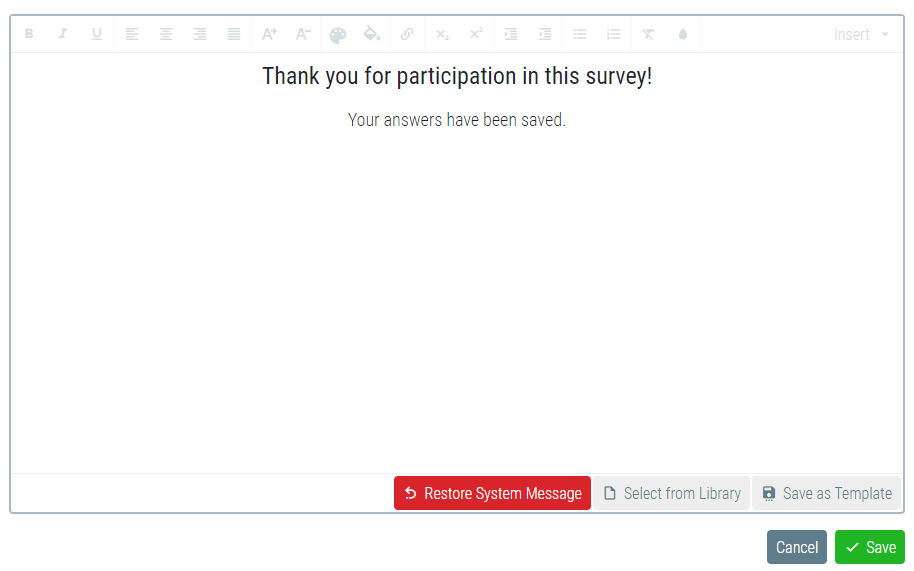Clear text formatting
The image size is (914, 571).
[648, 34]
